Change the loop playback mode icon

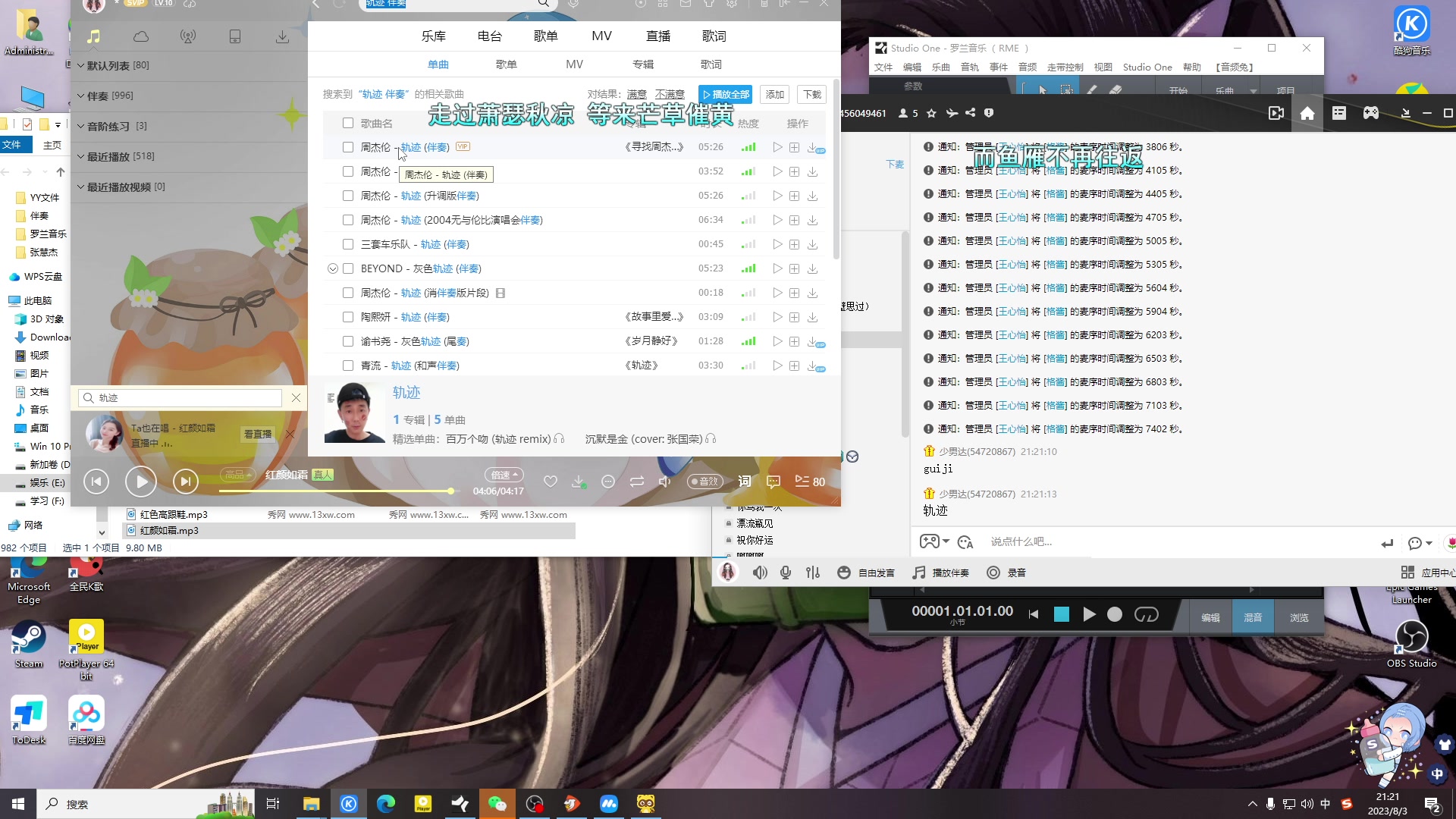point(637,482)
